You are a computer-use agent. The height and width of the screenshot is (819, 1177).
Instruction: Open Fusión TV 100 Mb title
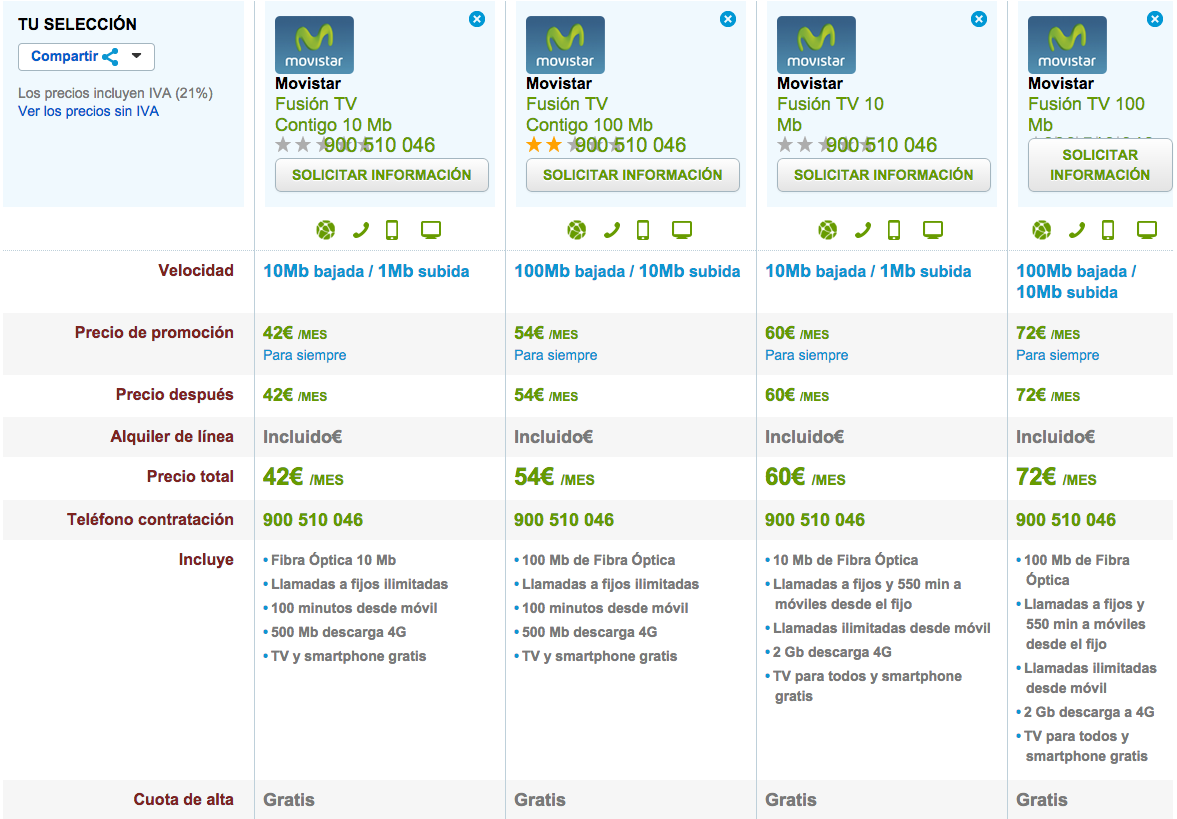pyautogui.click(x=1086, y=114)
